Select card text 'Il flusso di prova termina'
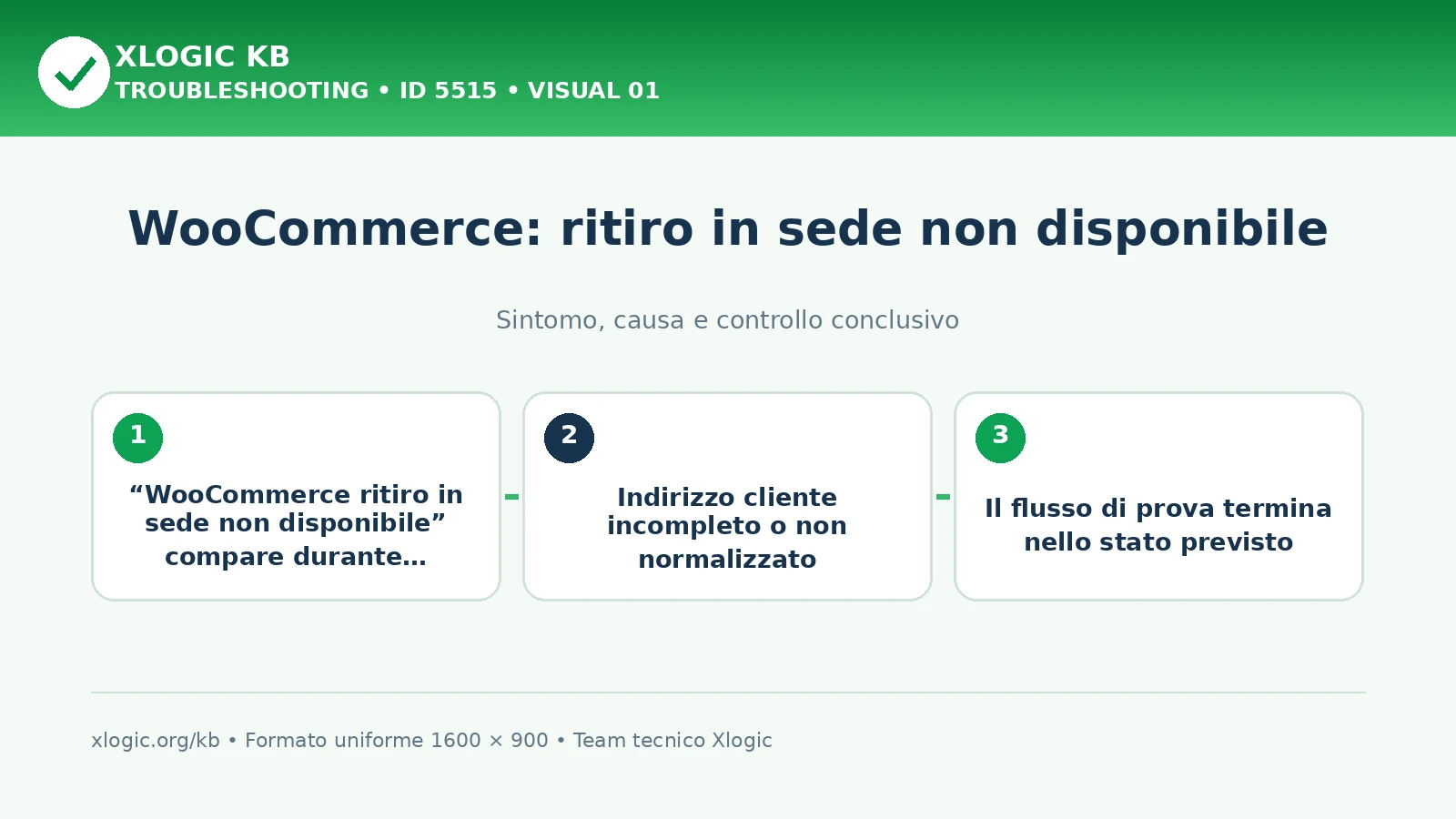The height and width of the screenshot is (819, 1456). click(x=1158, y=508)
